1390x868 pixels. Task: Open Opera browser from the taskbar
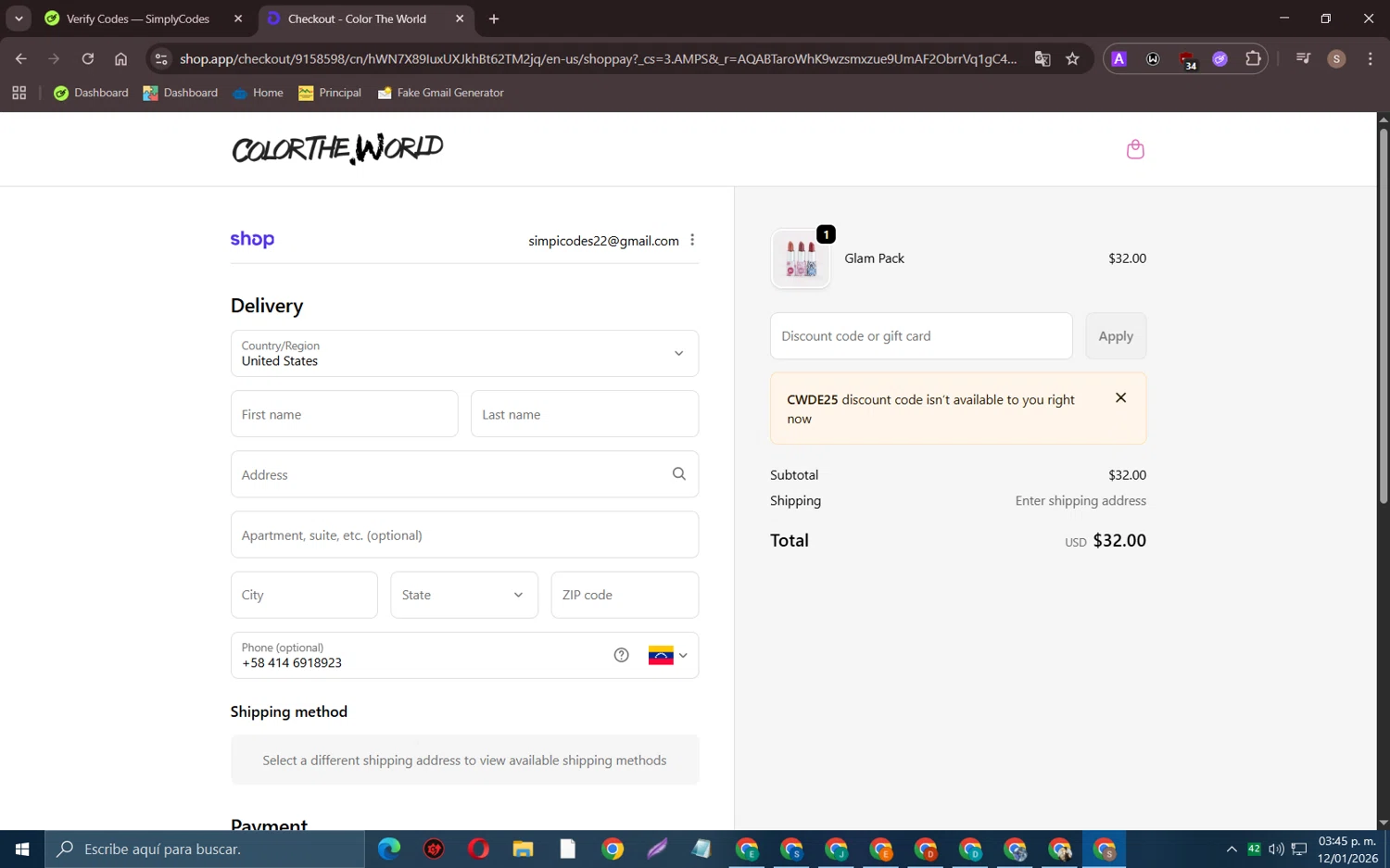478,849
